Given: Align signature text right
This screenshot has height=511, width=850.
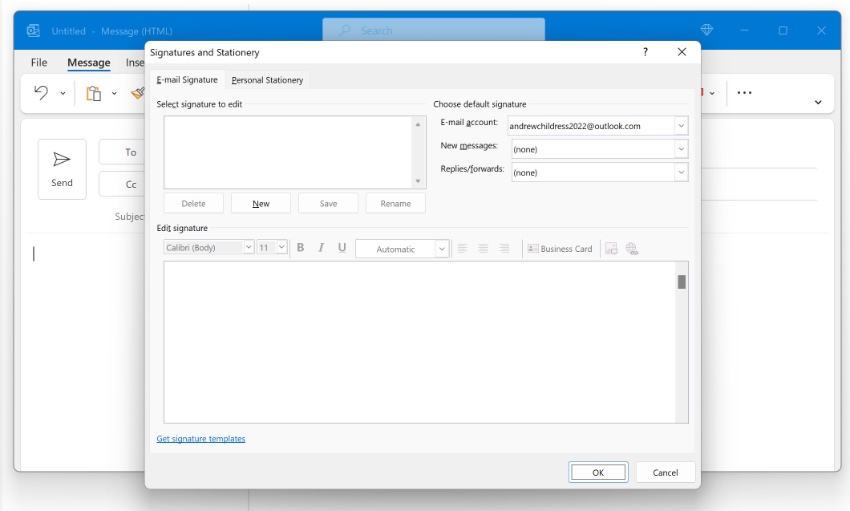Looking at the screenshot, I should (504, 248).
